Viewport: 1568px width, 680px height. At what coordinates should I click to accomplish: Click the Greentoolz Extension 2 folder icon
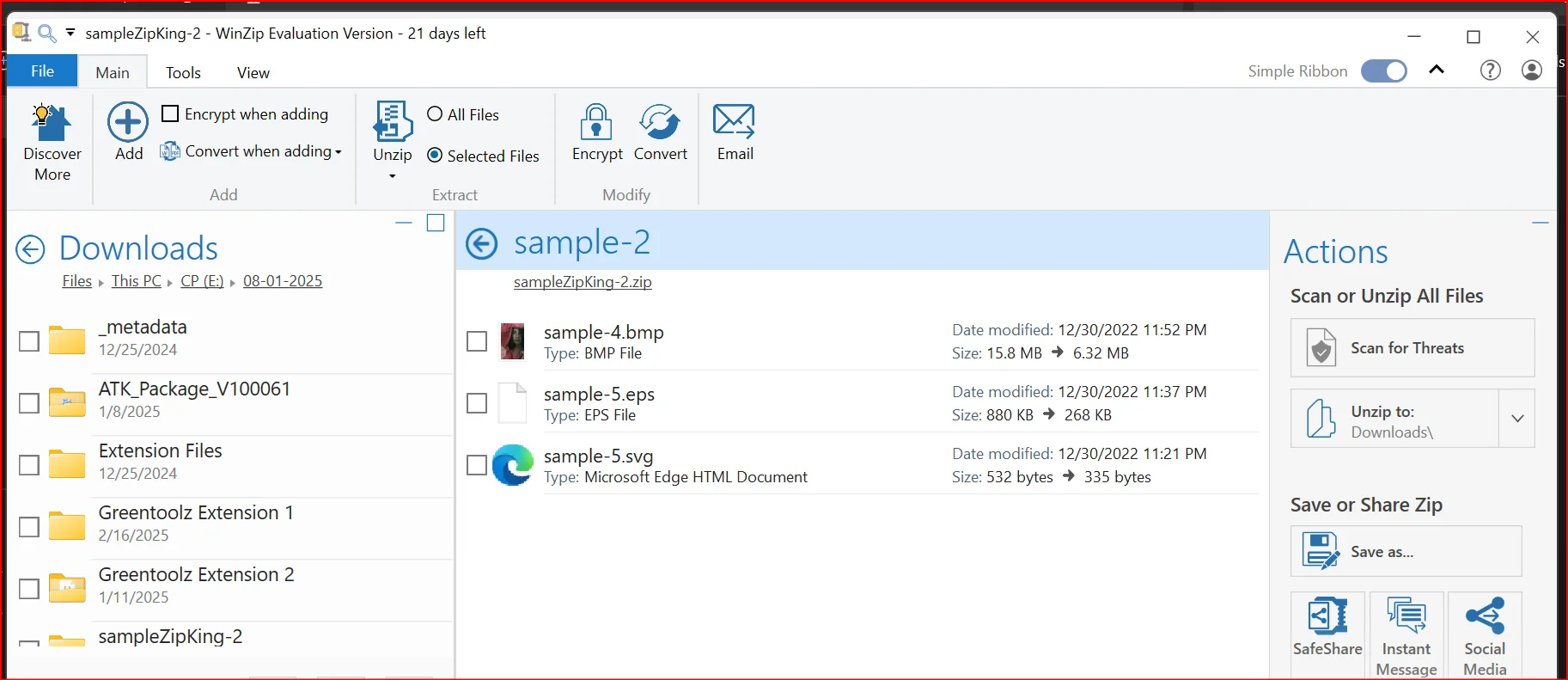67,588
